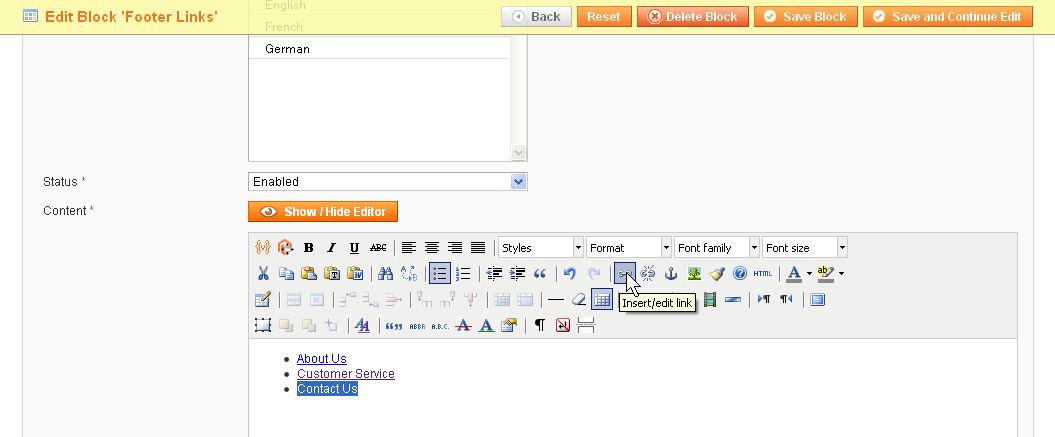Toggle underline formatting
This screenshot has height=437, width=1055.
[x=355, y=247]
